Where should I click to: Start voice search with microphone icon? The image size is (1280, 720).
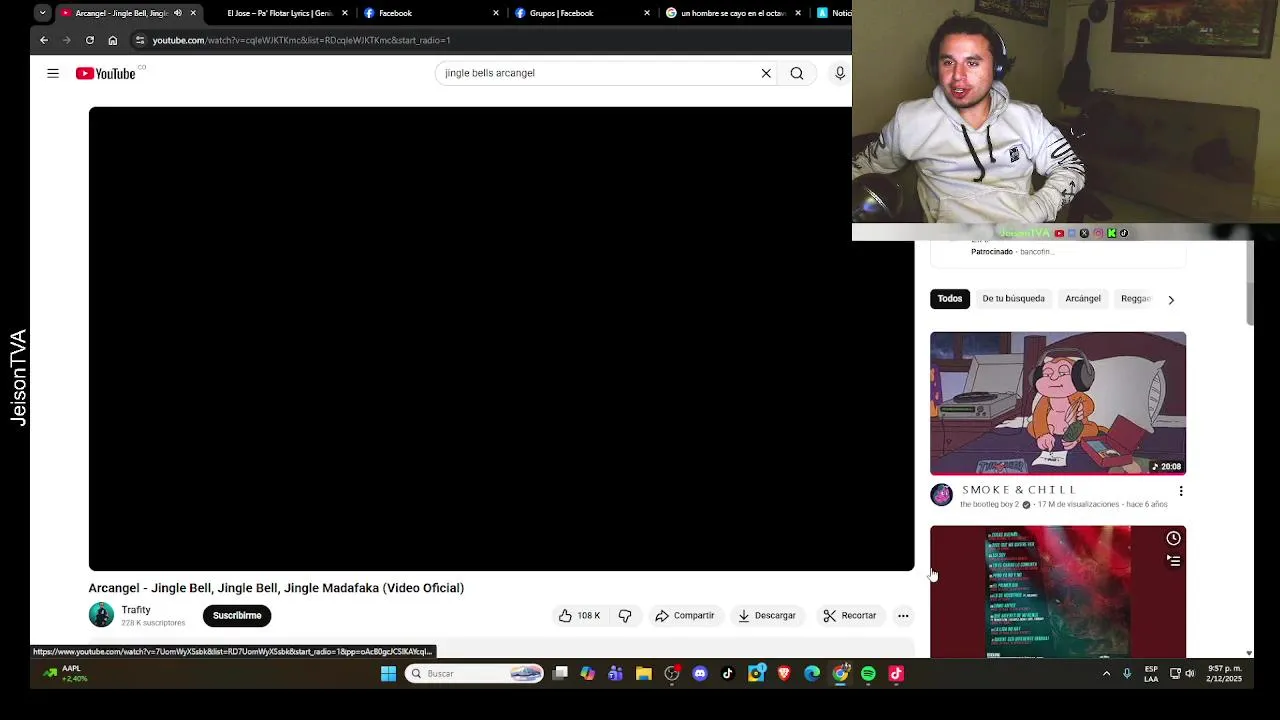(x=840, y=73)
